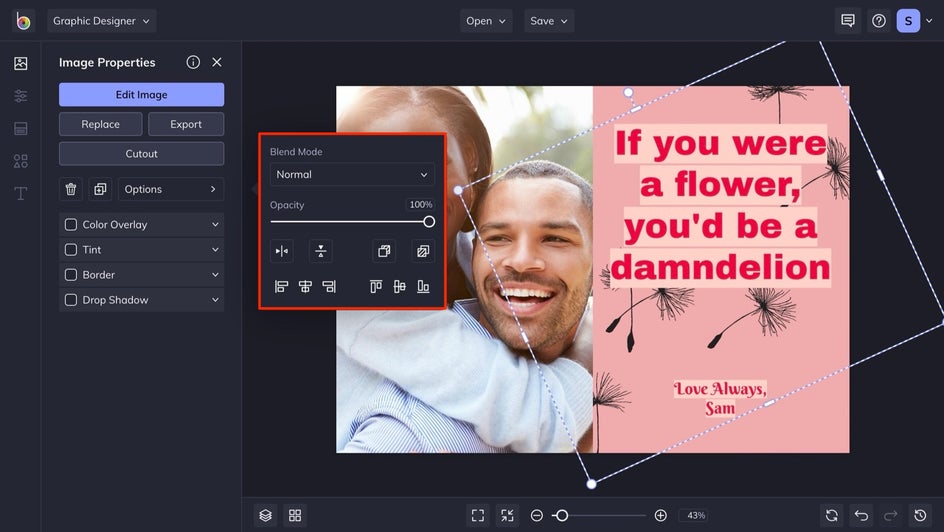Enable the Color Overlay checkbox
944x532 pixels.
tap(71, 224)
